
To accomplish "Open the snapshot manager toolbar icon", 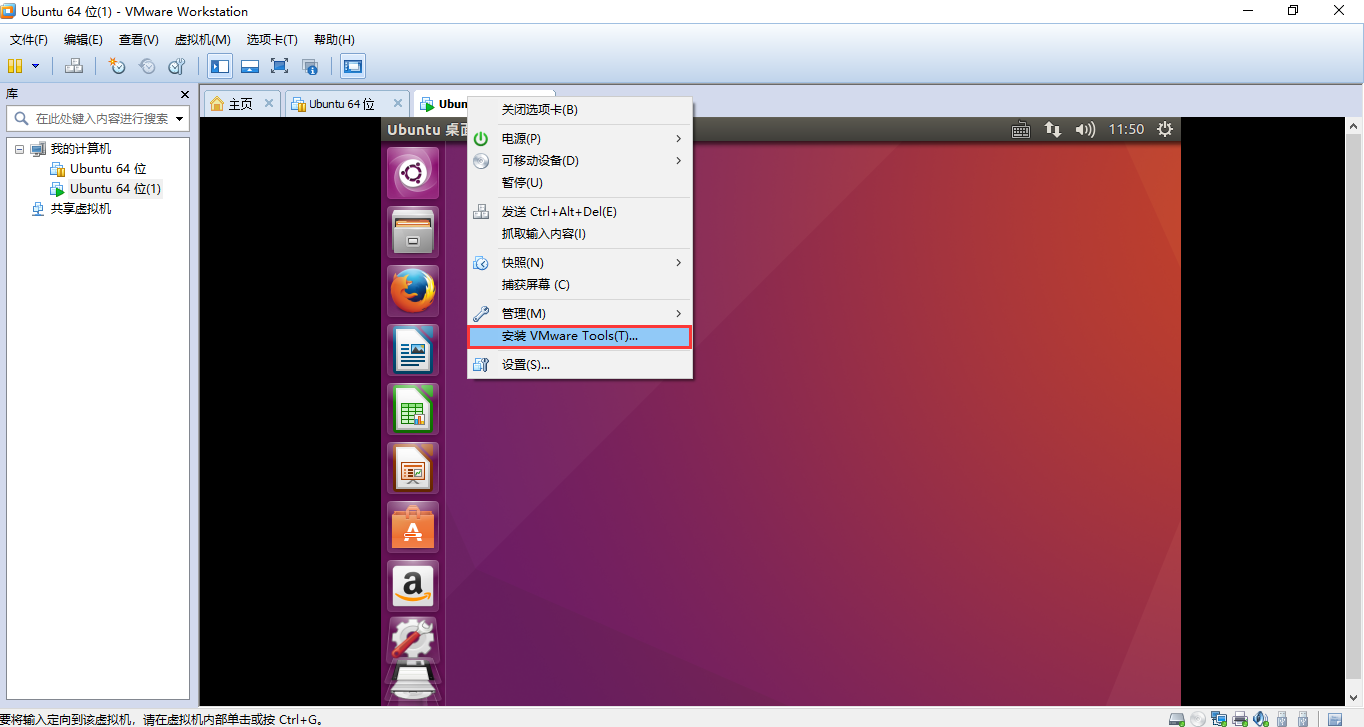I will click(x=177, y=66).
